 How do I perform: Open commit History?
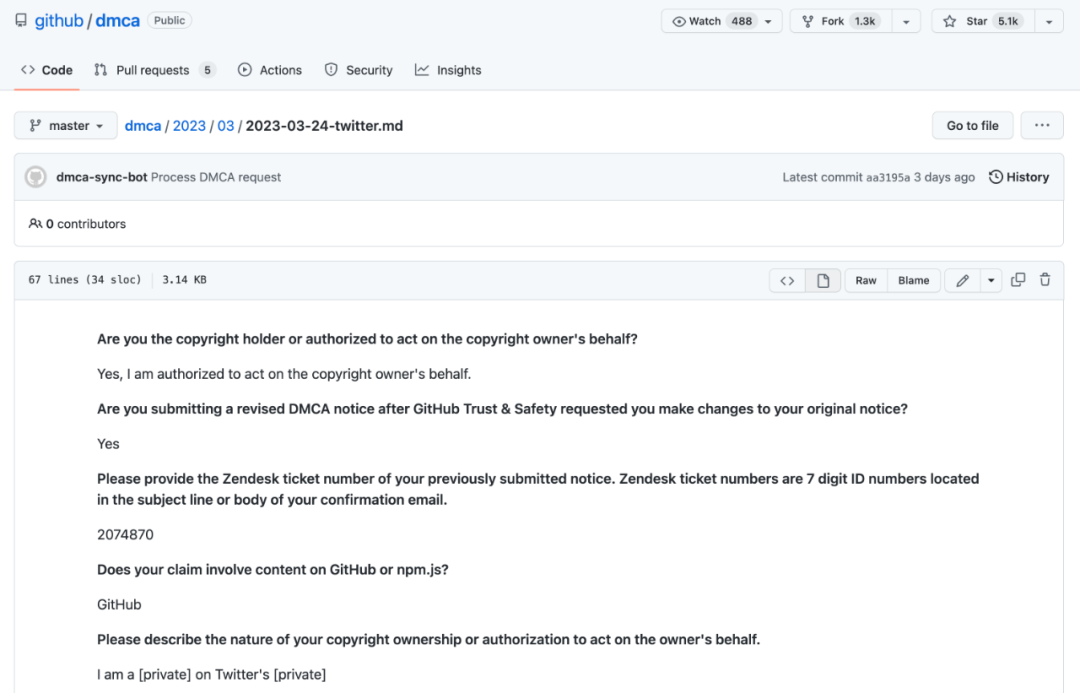click(1019, 177)
